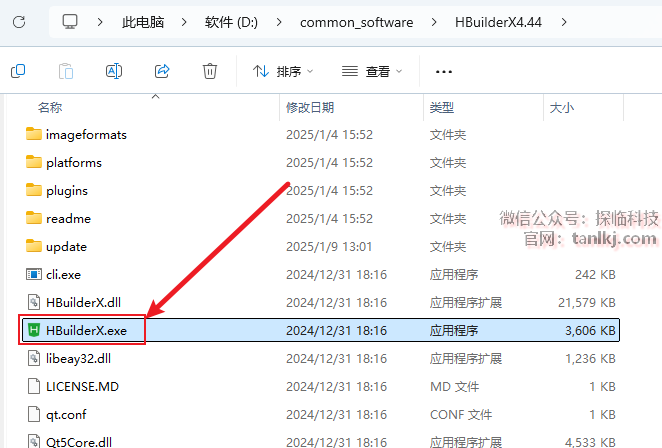Click the computer monitor icon in the address bar
Screen dimensions: 662x448
click(70, 22)
